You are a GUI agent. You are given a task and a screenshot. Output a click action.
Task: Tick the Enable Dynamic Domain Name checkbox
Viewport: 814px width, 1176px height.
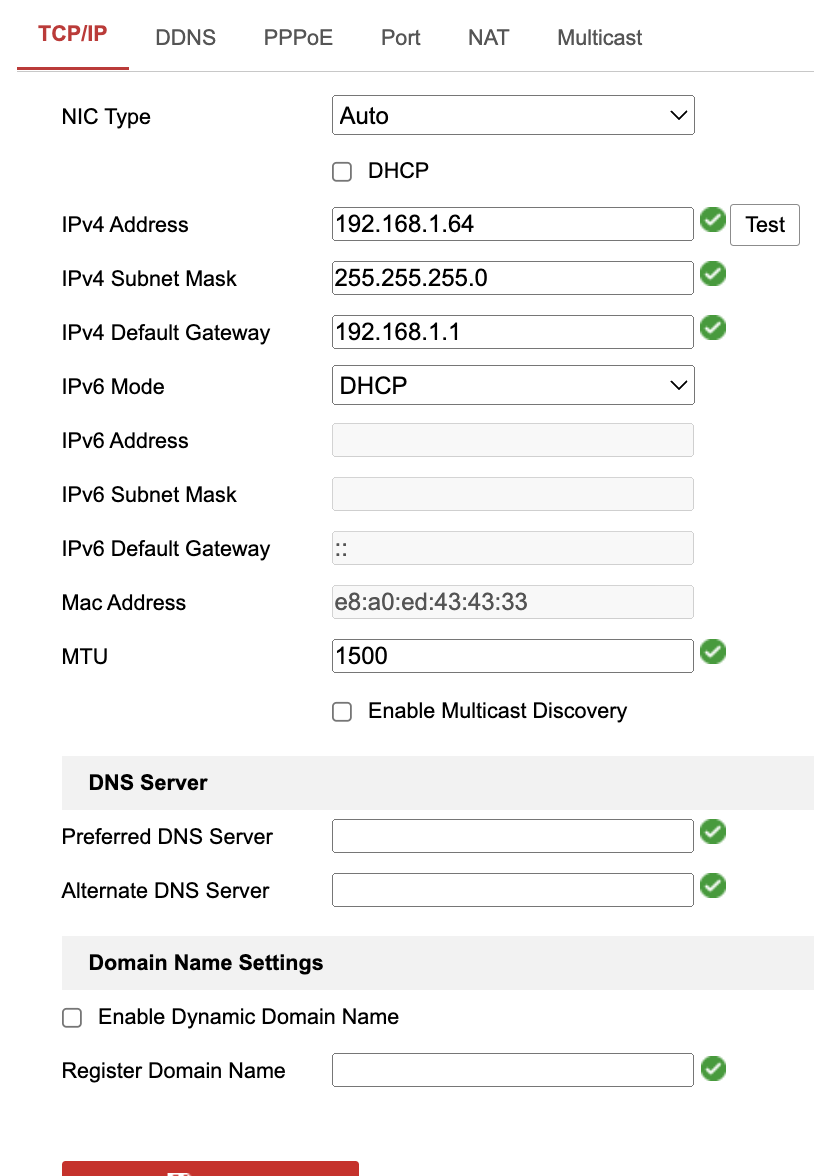[72, 1018]
